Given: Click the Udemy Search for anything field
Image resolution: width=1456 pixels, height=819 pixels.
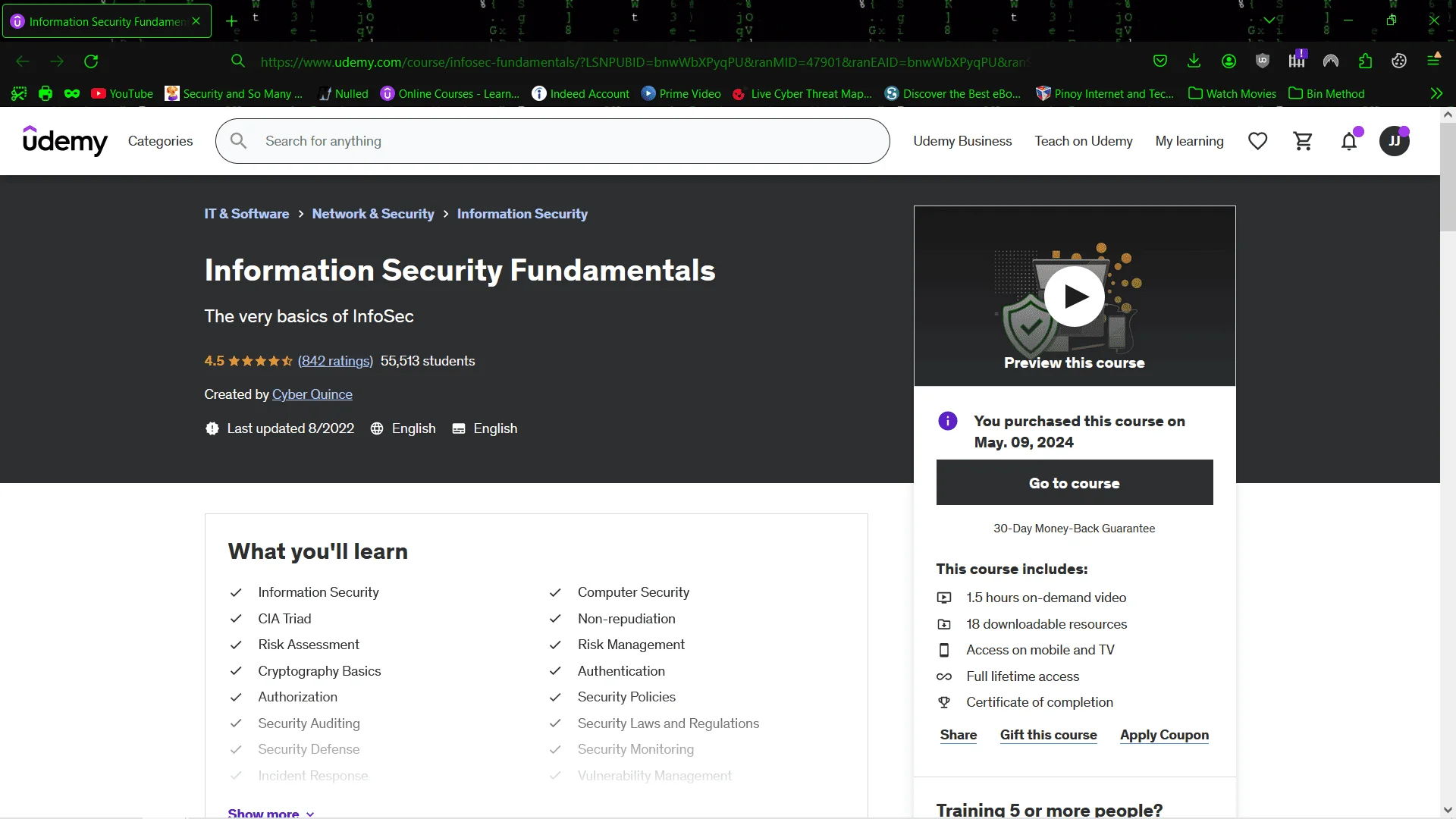Looking at the screenshot, I should 553,141.
